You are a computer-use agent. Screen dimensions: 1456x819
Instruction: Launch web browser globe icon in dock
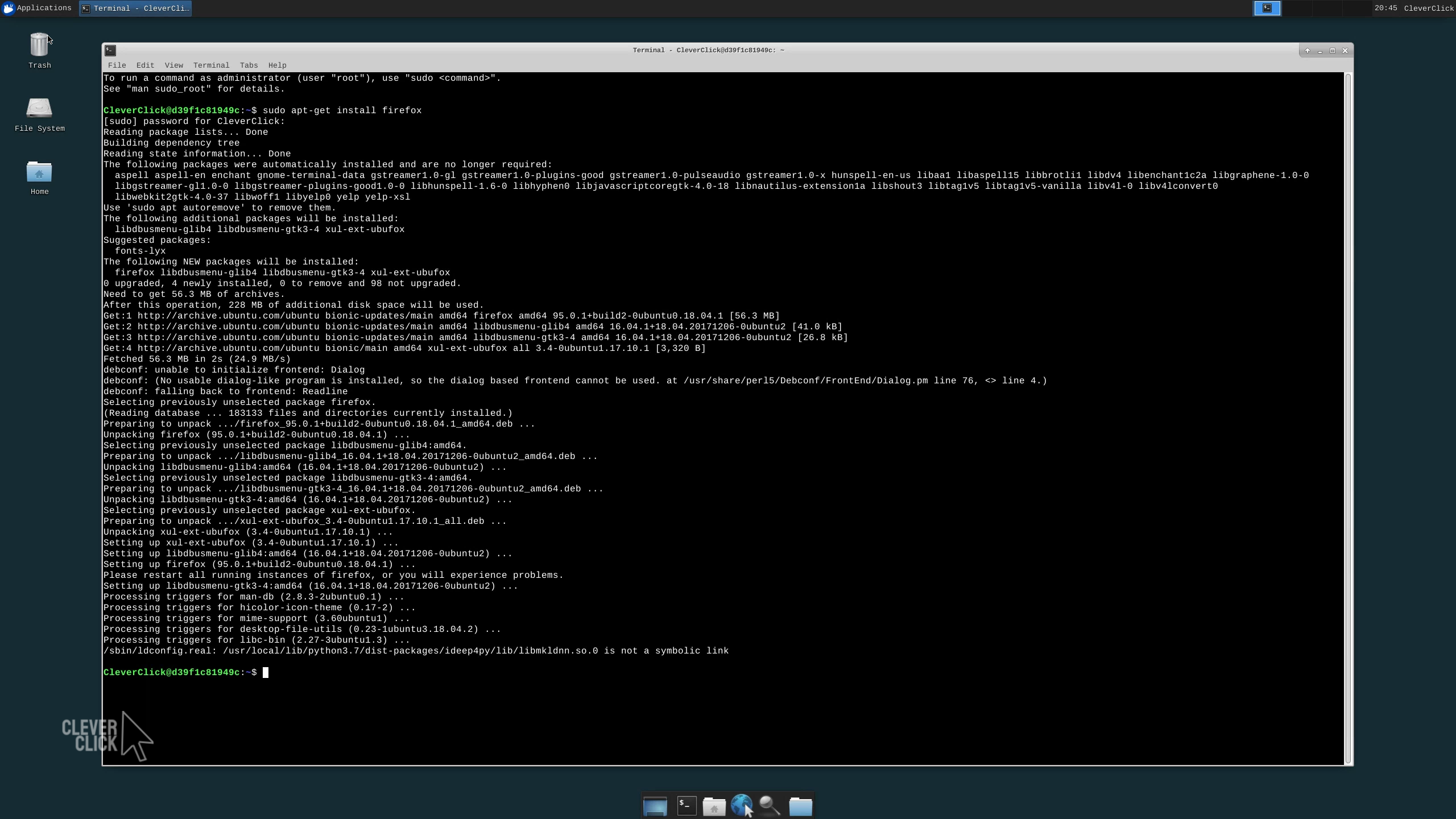coord(741,806)
